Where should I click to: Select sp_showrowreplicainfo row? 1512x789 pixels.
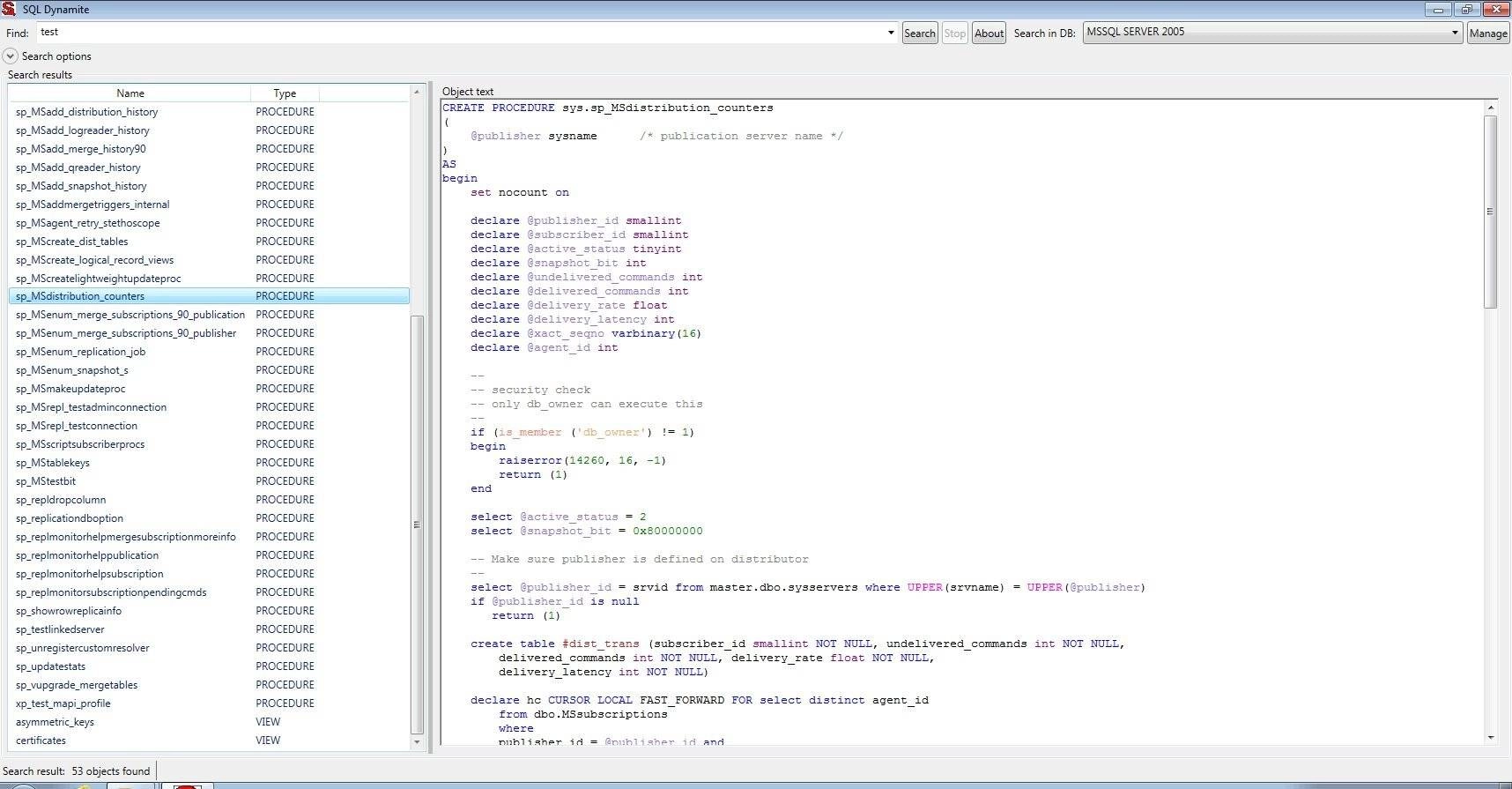pyautogui.click(x=210, y=611)
